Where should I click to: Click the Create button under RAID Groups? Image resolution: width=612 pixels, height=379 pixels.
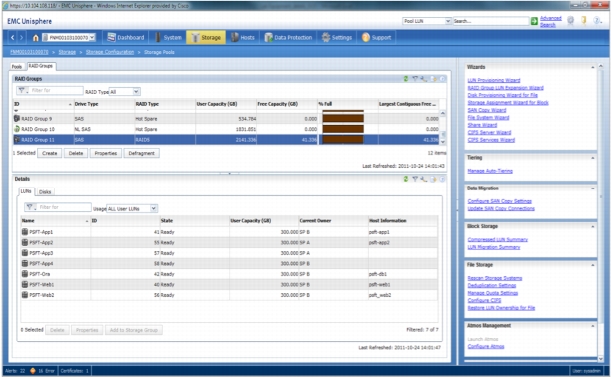click(x=50, y=153)
